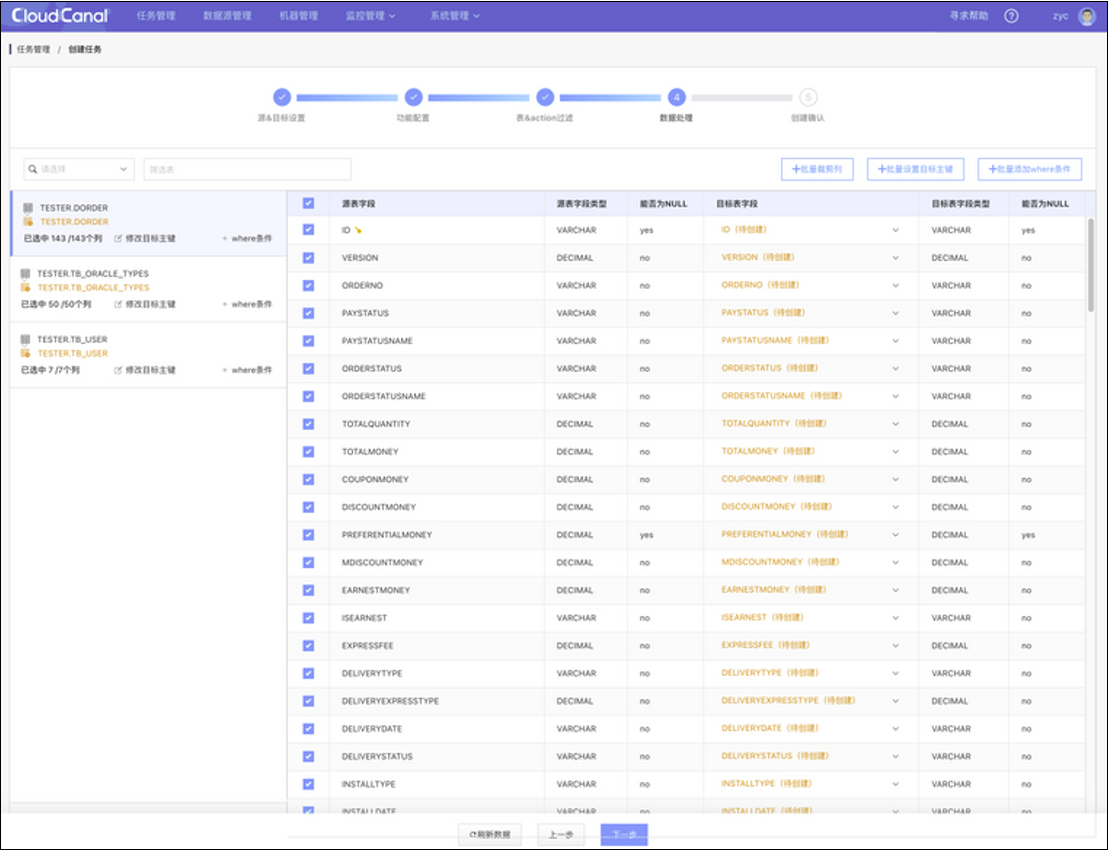Expand the PAYSTATUS target field dropdown
Screen dimensions: 1108x850
pos(895,313)
